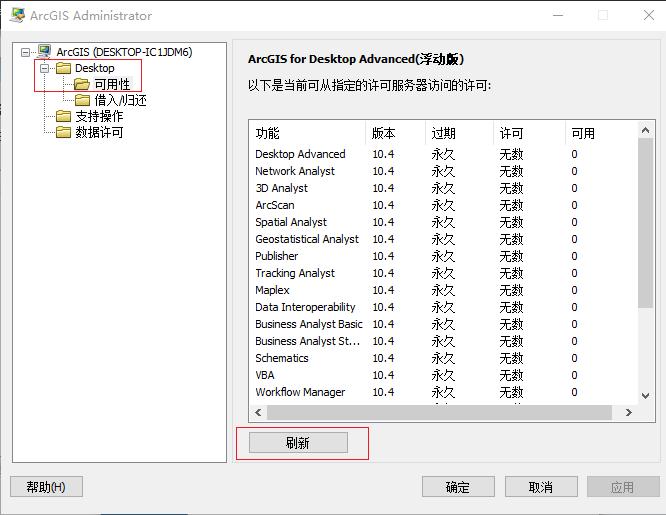Sort by the 可用 column header
The image size is (666, 515).
coord(601,133)
